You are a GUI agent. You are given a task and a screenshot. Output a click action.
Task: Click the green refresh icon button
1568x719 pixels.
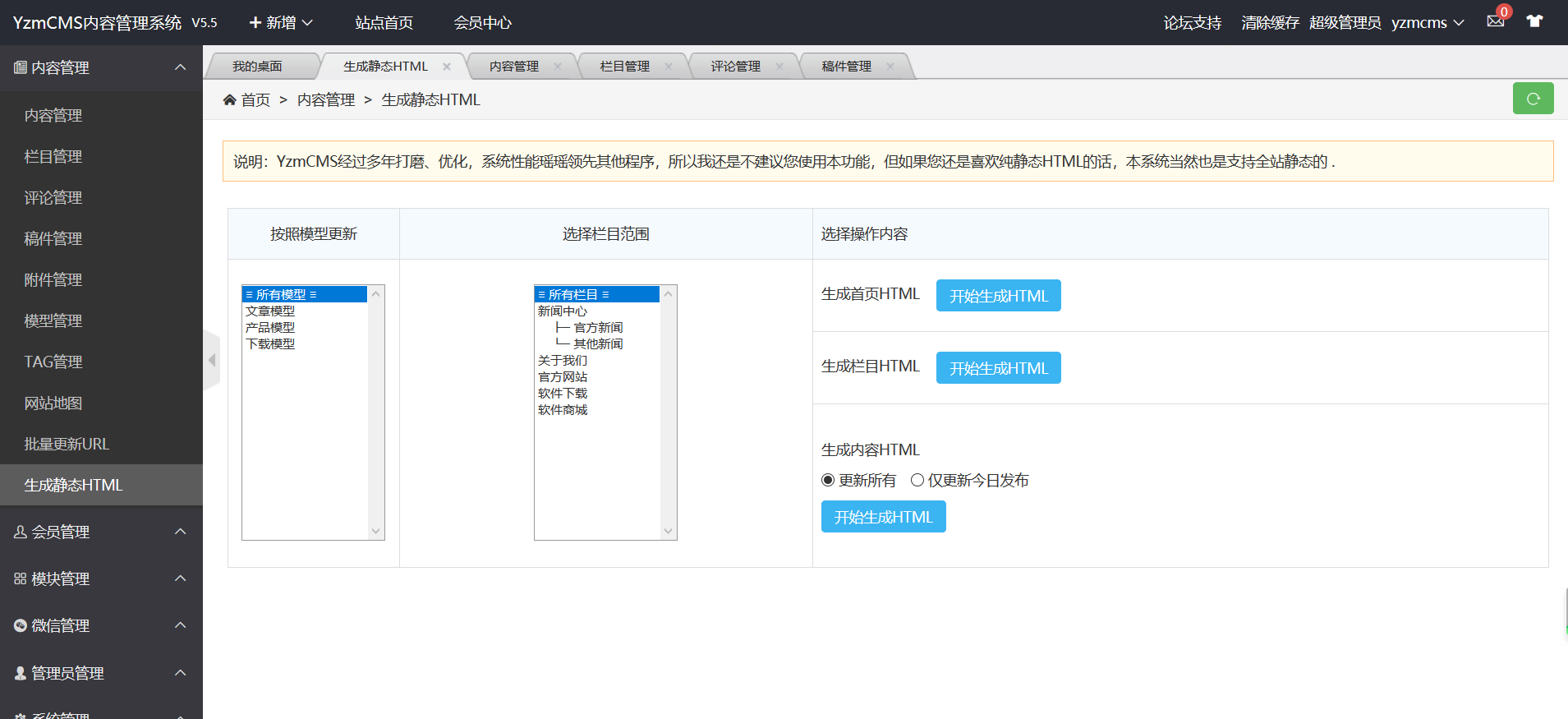click(x=1533, y=99)
